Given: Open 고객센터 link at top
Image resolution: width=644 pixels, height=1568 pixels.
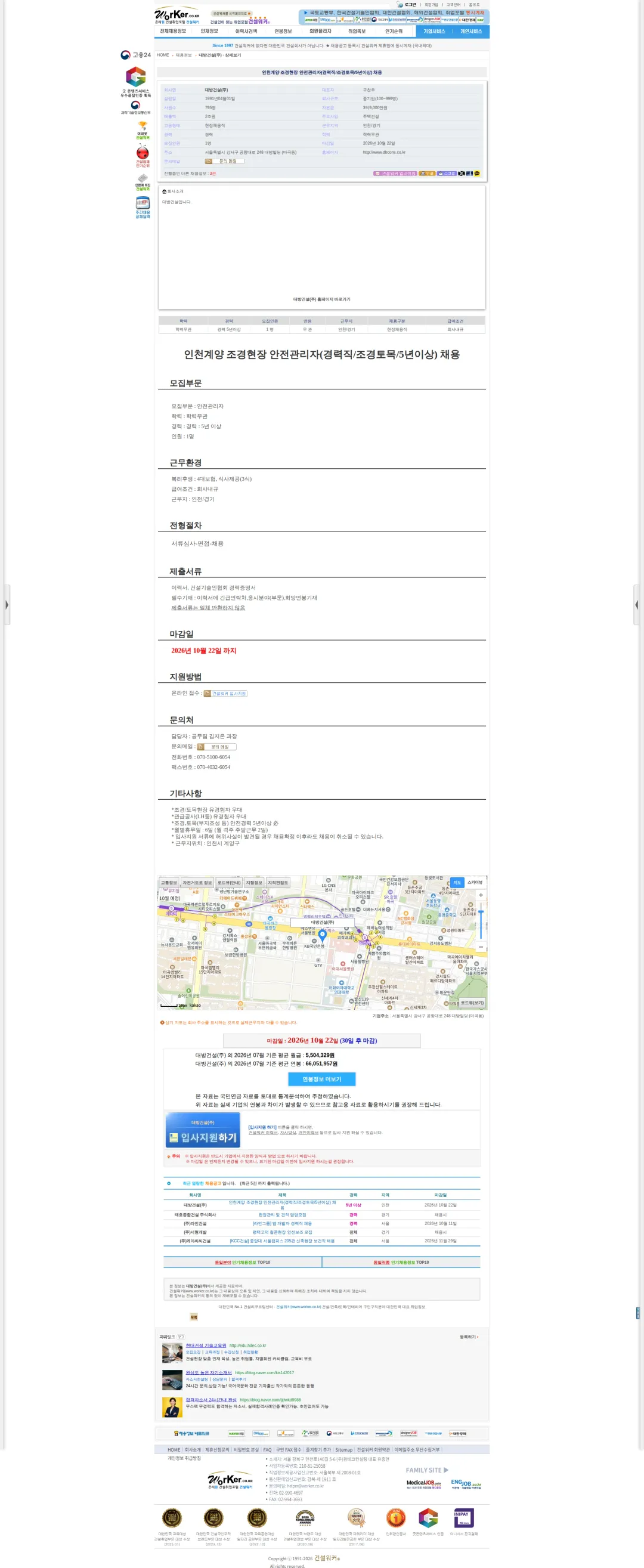Looking at the screenshot, I should point(453,4).
